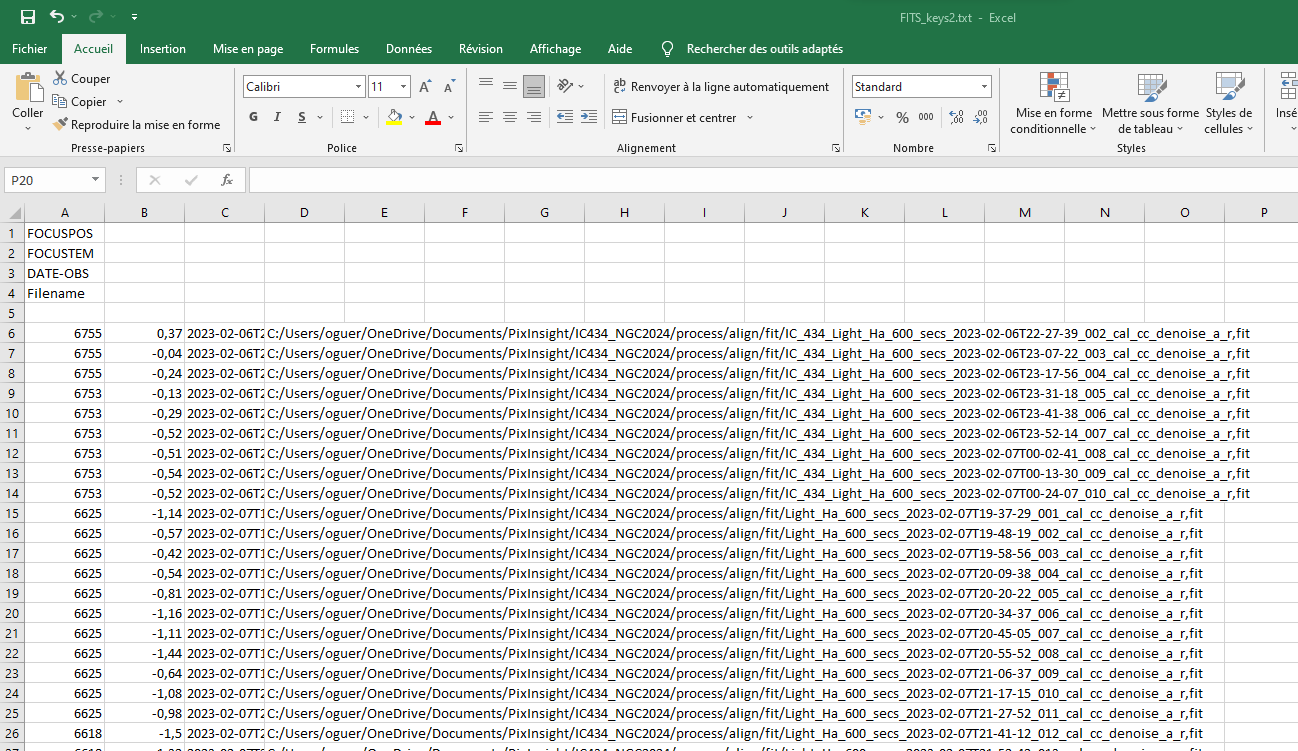Activate Reproduire la mise en forme brush
1298x751 pixels.
click(136, 125)
